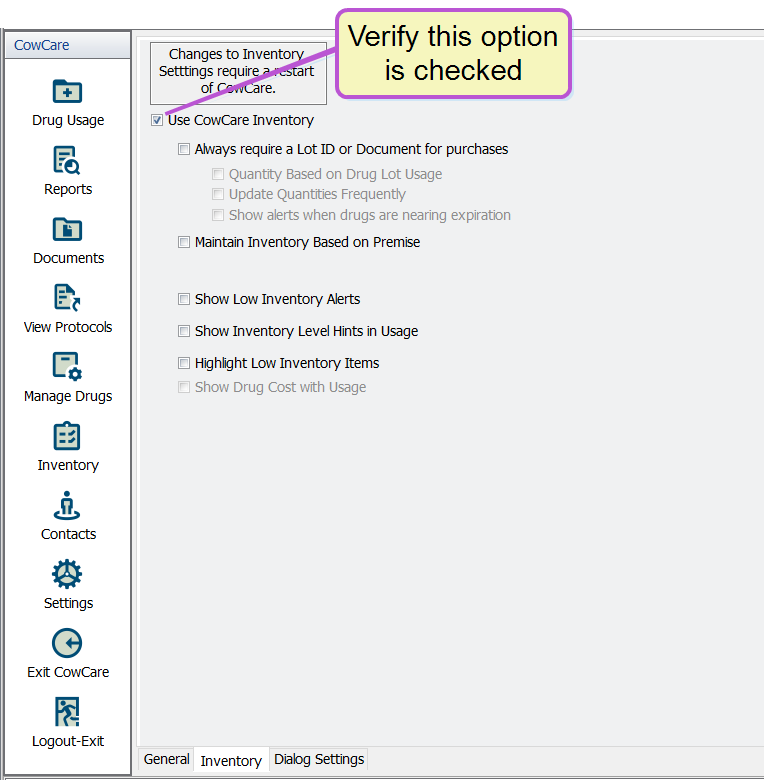Click the Exit CowCare arrow icon
This screenshot has height=780, width=764.
coord(67,643)
